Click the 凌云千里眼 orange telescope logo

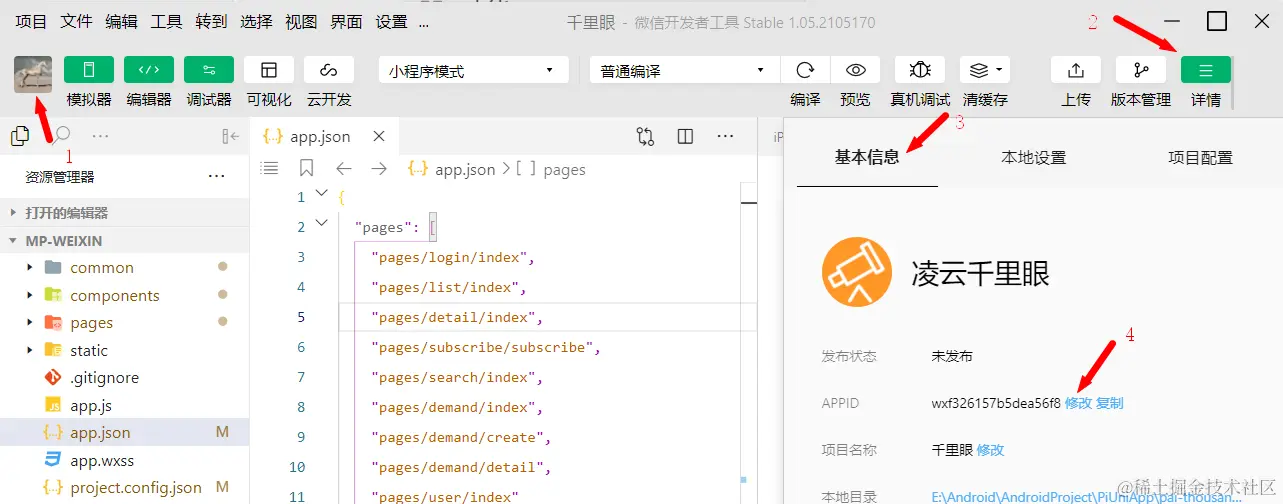pos(856,273)
